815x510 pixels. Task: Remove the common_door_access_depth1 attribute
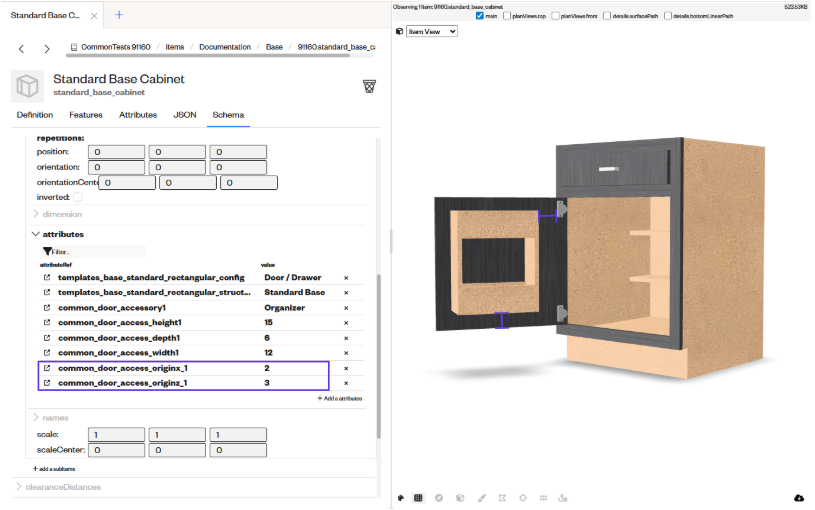click(x=346, y=338)
